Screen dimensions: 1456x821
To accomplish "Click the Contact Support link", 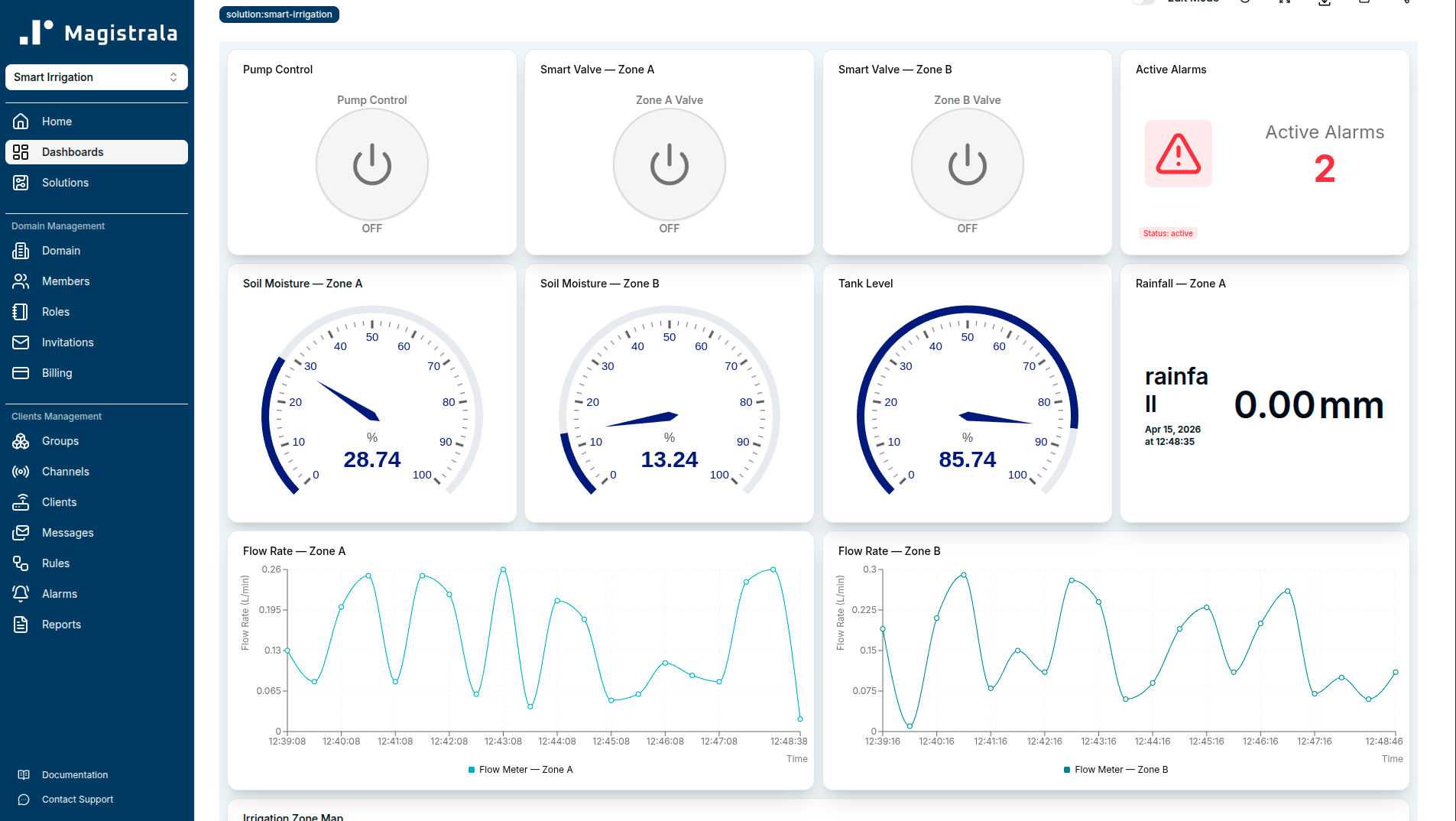I will click(x=77, y=800).
